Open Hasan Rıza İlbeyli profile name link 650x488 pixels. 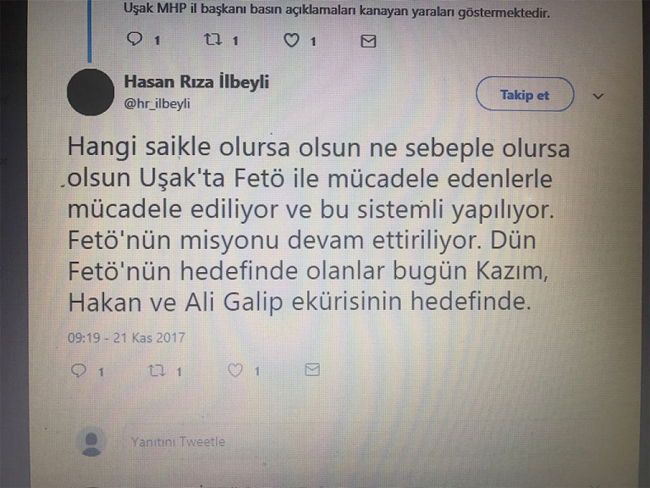click(196, 82)
